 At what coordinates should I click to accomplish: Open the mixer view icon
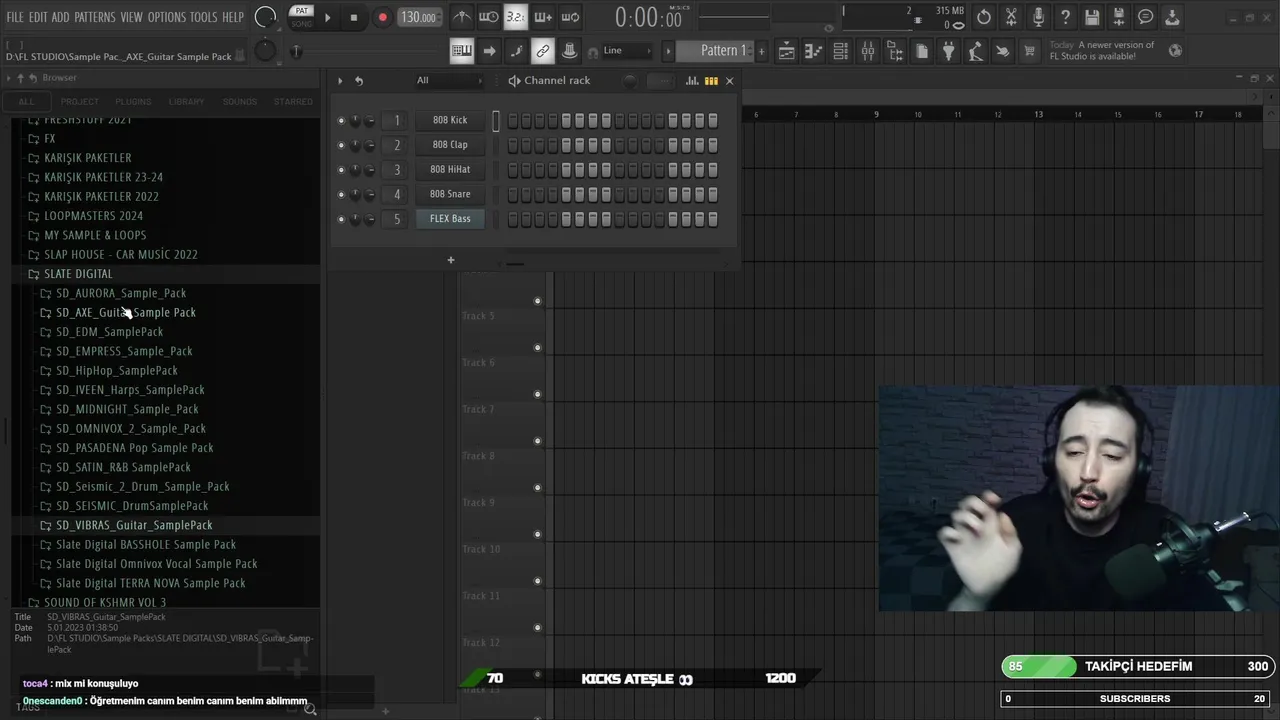point(868,51)
